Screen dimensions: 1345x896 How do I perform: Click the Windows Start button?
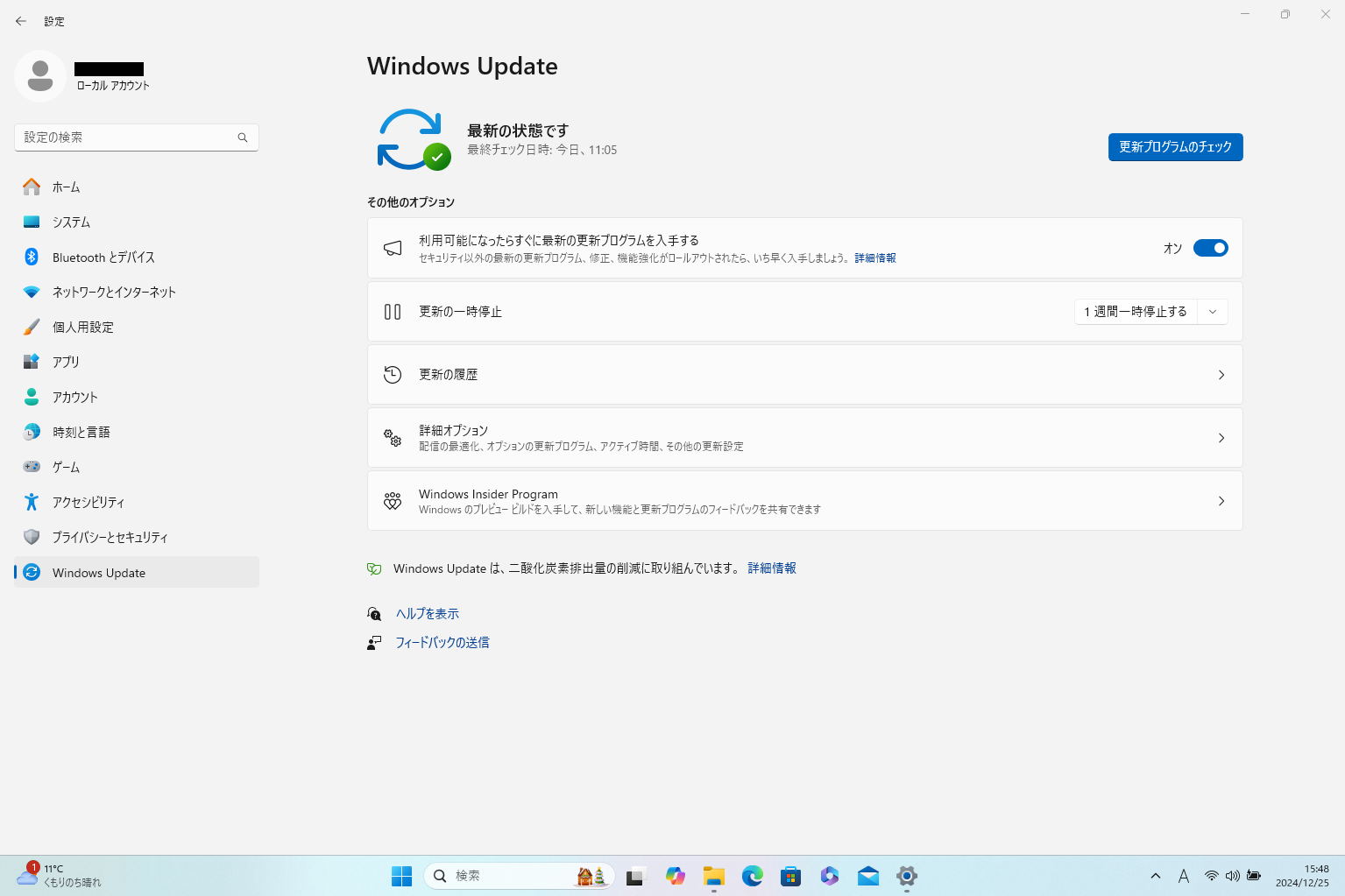tap(401, 876)
